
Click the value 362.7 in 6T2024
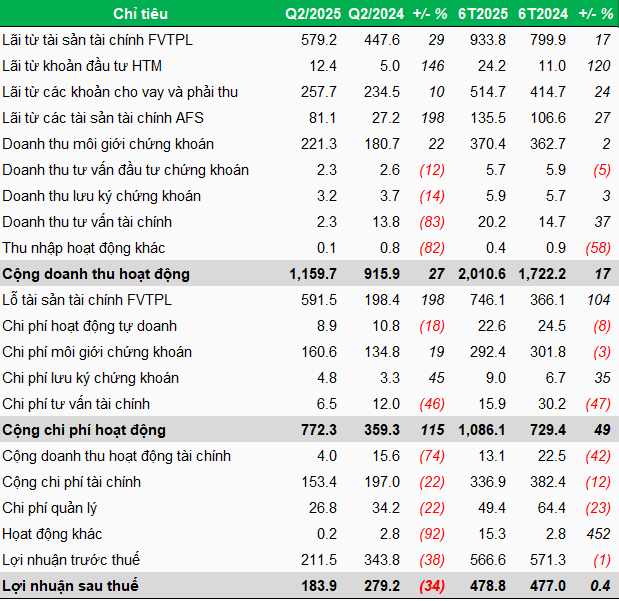(548, 144)
